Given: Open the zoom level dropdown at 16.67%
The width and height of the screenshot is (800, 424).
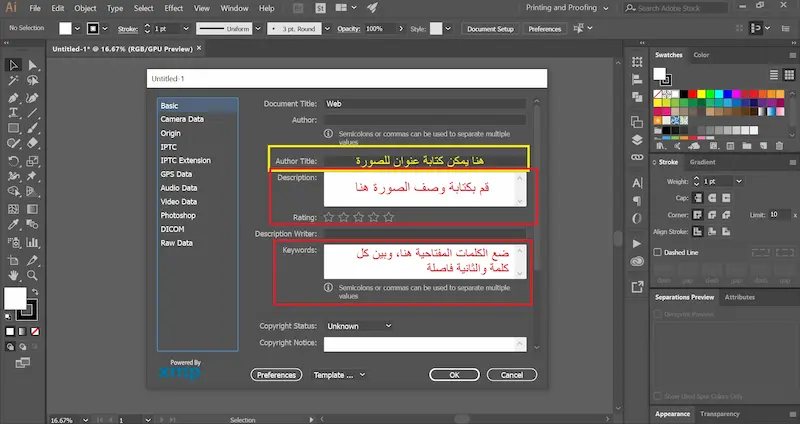Looking at the screenshot, I should 85,420.
